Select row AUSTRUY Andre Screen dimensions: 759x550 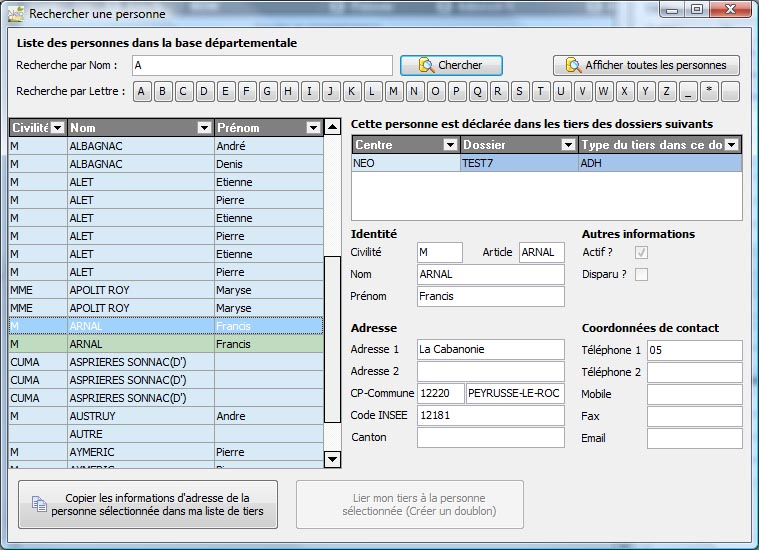tap(166, 416)
